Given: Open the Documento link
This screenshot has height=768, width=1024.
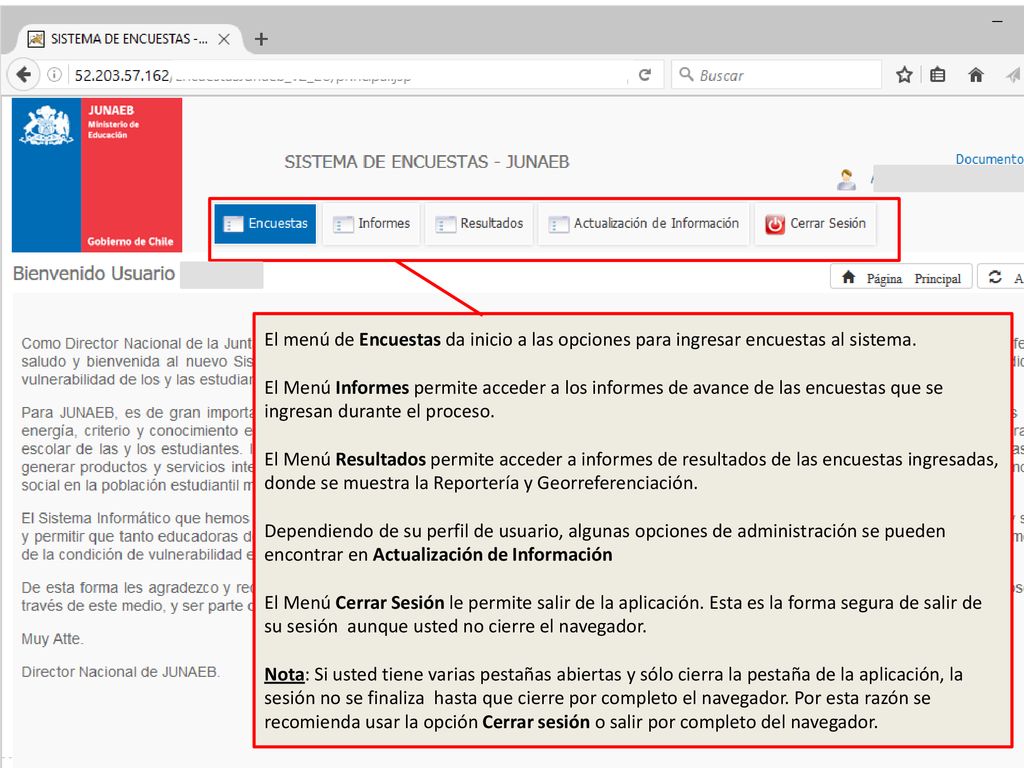Looking at the screenshot, I should 989,159.
